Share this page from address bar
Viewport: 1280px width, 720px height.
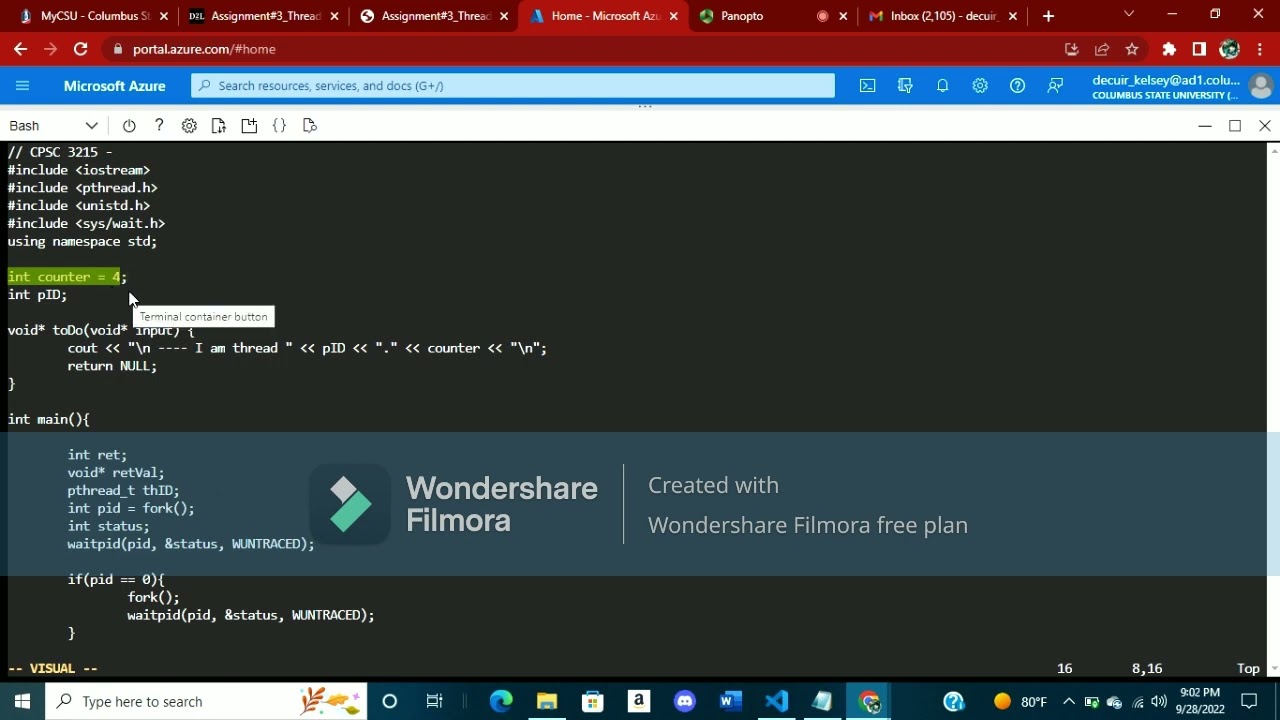point(1102,49)
